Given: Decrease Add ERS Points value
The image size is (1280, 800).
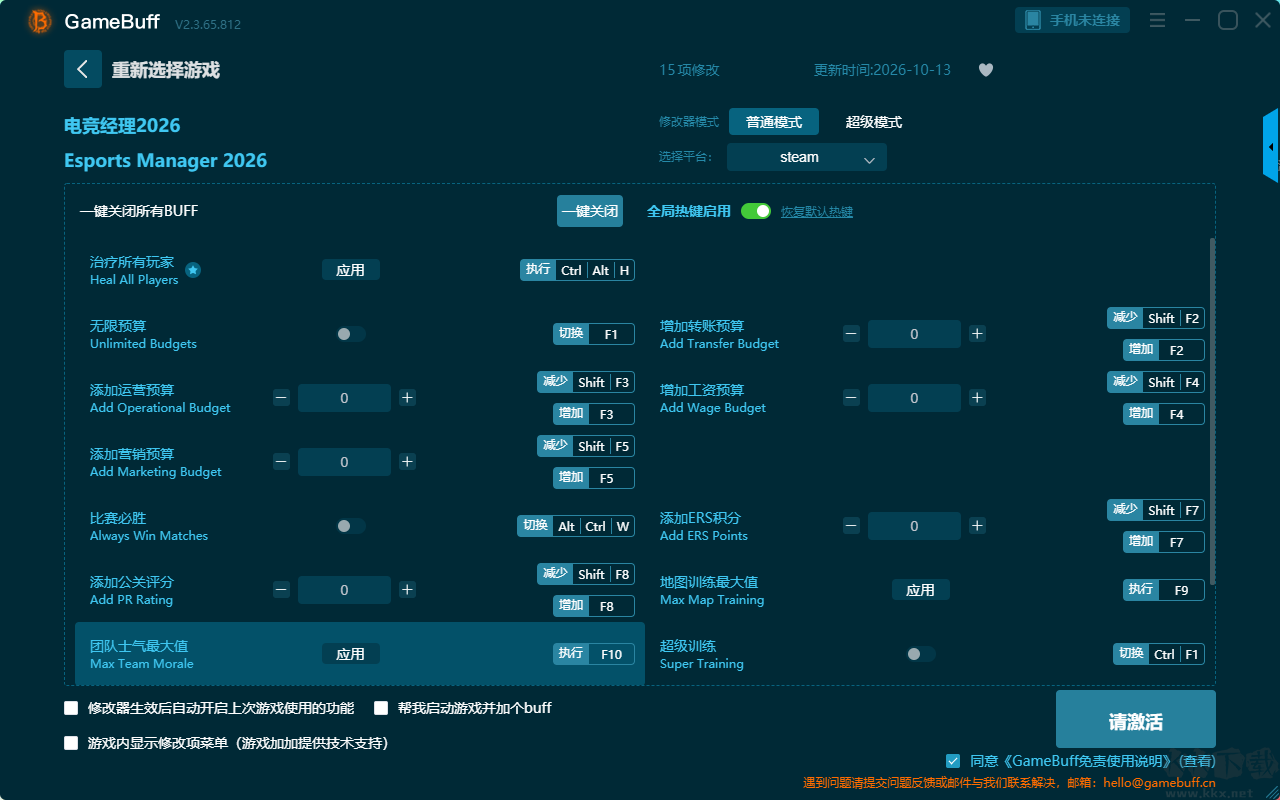Looking at the screenshot, I should coord(851,526).
